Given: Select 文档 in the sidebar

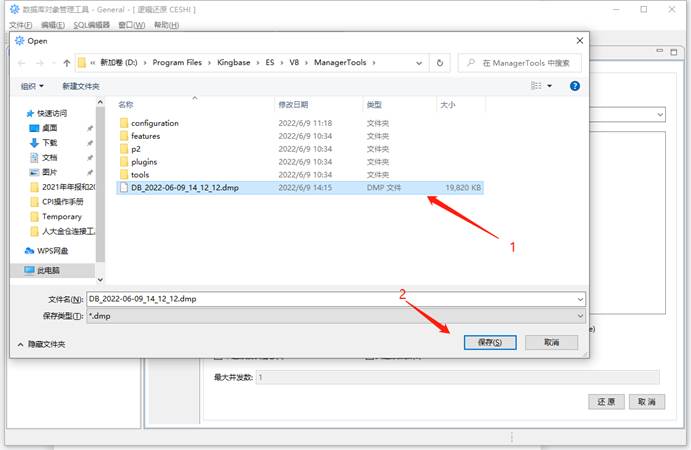Looking at the screenshot, I should coord(49,157).
